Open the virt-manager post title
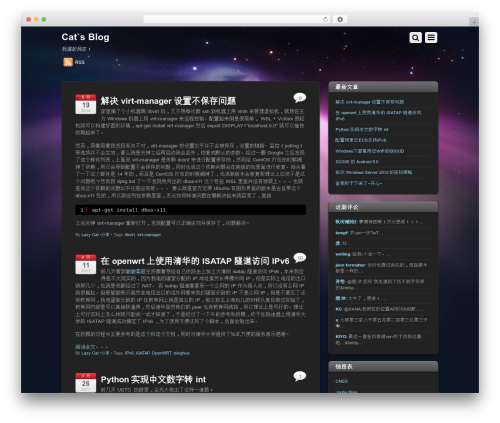Viewport: 500px width, 423px height. click(168, 101)
